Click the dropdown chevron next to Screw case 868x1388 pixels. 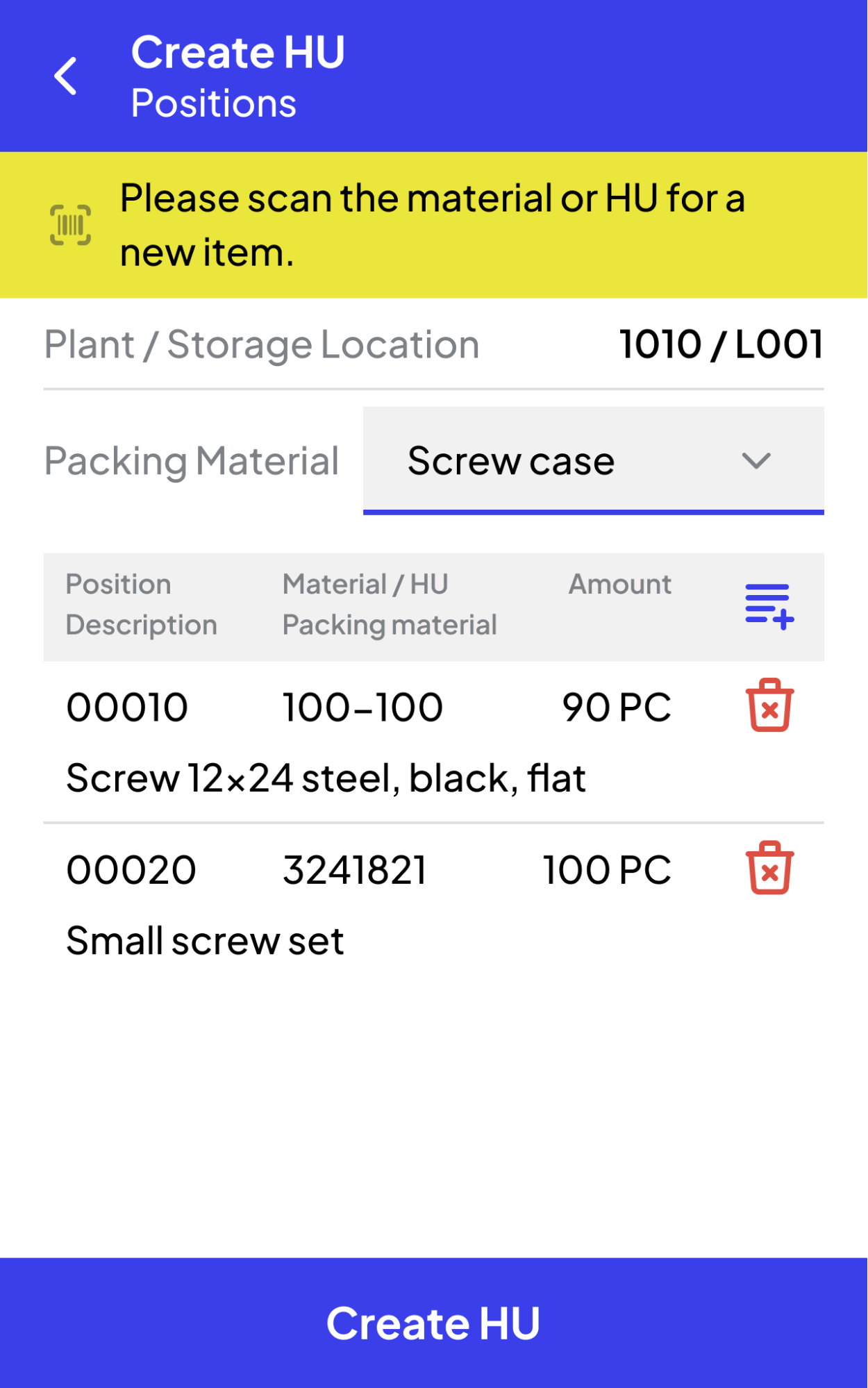756,461
